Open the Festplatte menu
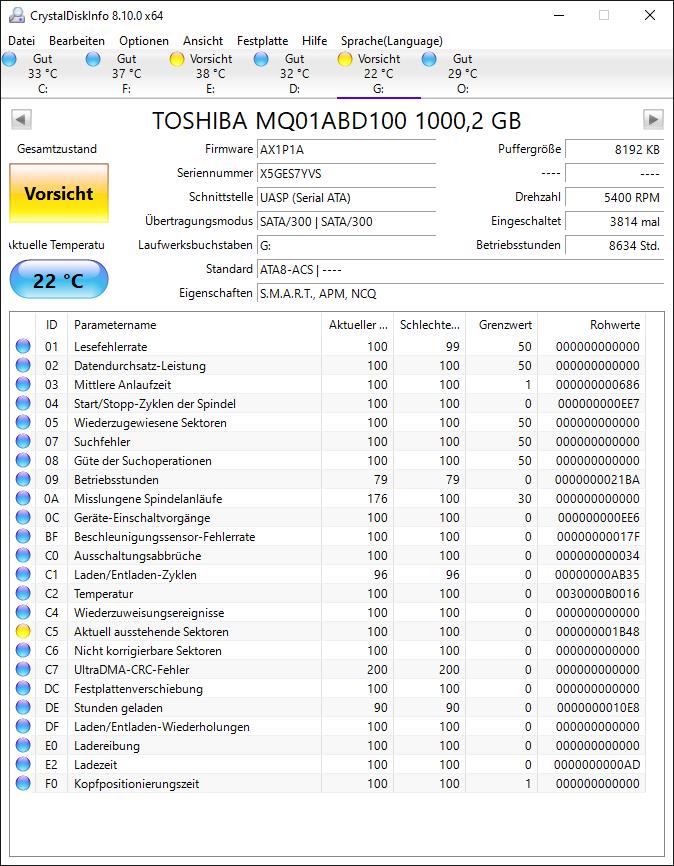 (264, 41)
